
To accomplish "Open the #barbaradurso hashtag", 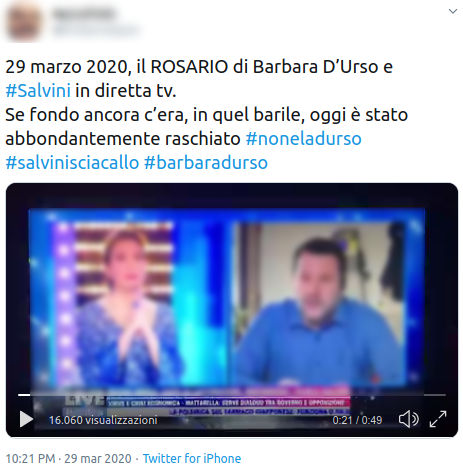I will pos(206,163).
